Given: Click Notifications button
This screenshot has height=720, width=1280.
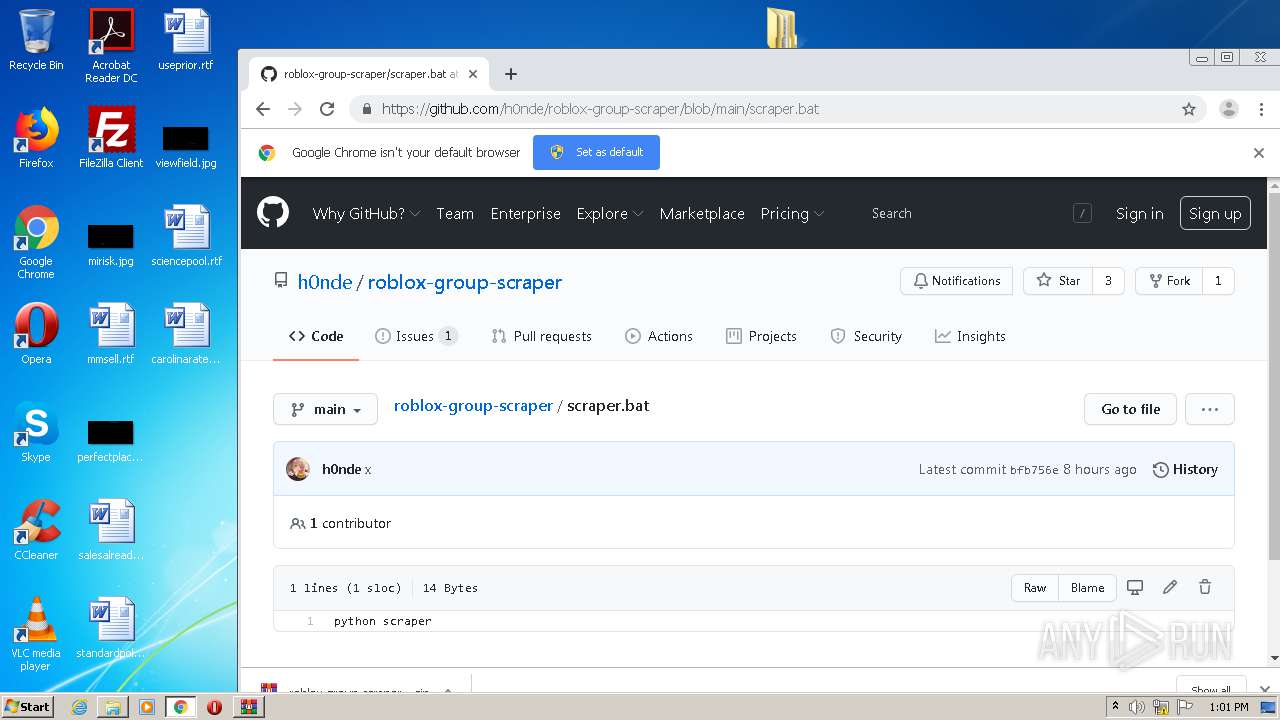Looking at the screenshot, I should (956, 281).
